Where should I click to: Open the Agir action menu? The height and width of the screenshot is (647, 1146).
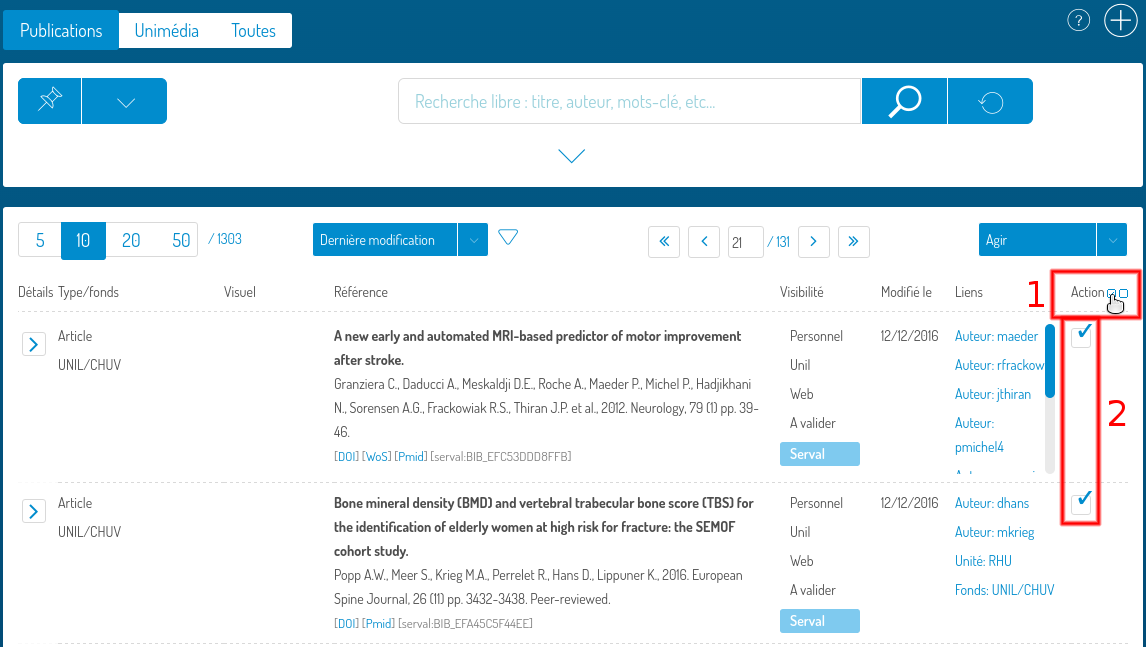(1037, 240)
